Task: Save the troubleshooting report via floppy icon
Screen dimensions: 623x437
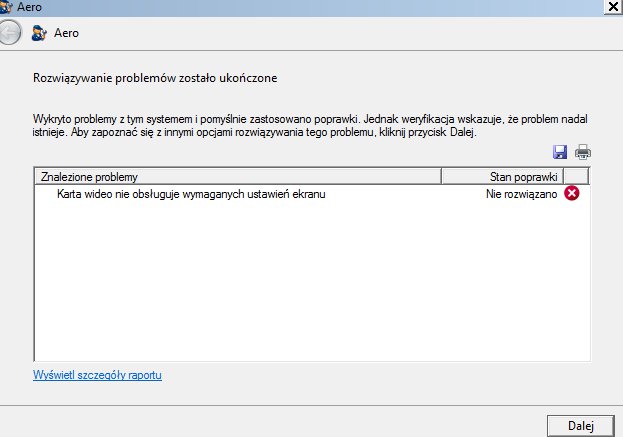Action: (x=560, y=152)
